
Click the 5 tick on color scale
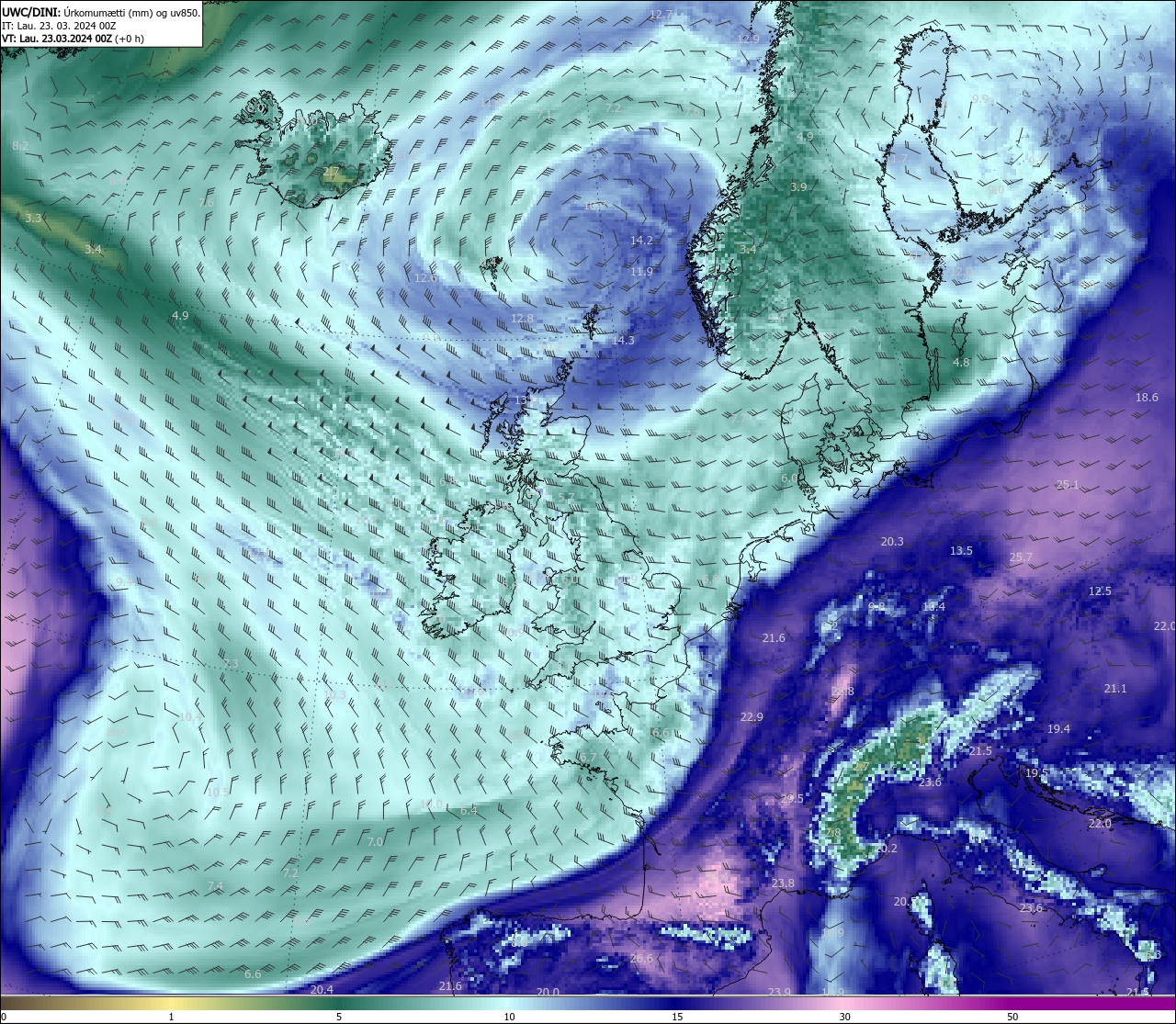pyautogui.click(x=339, y=1017)
